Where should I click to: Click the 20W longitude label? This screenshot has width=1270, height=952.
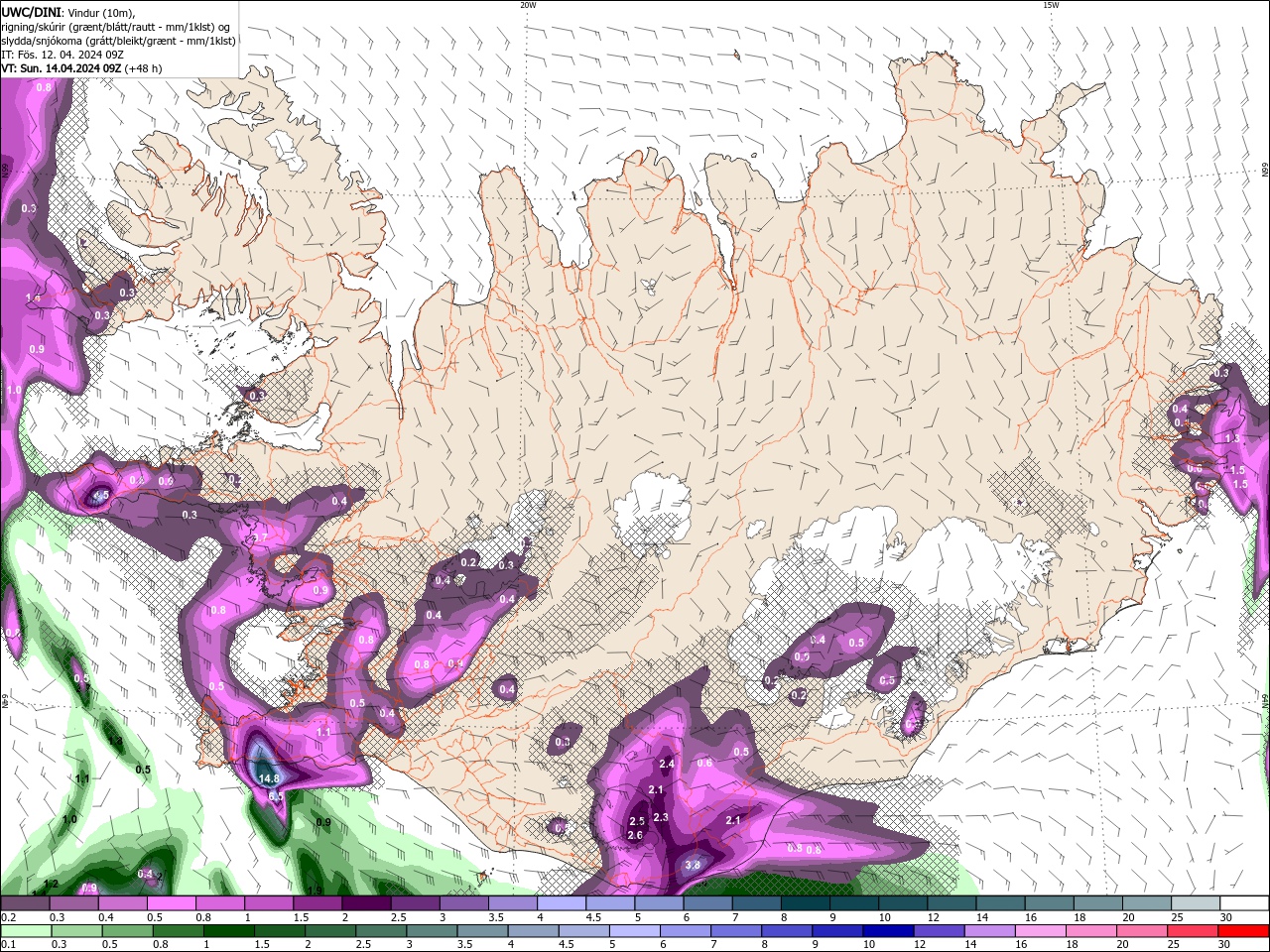click(x=528, y=5)
